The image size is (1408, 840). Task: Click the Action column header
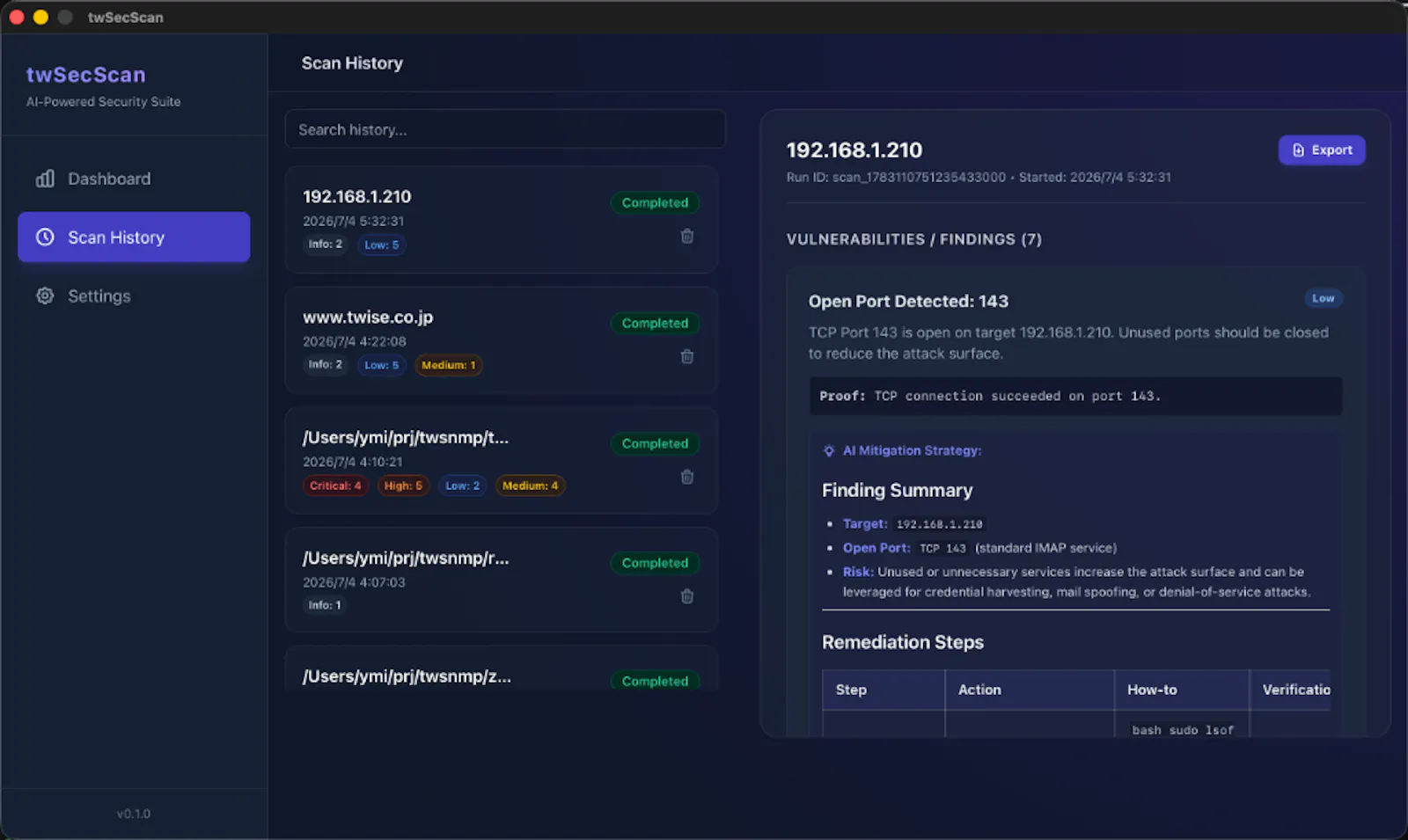pos(1030,690)
